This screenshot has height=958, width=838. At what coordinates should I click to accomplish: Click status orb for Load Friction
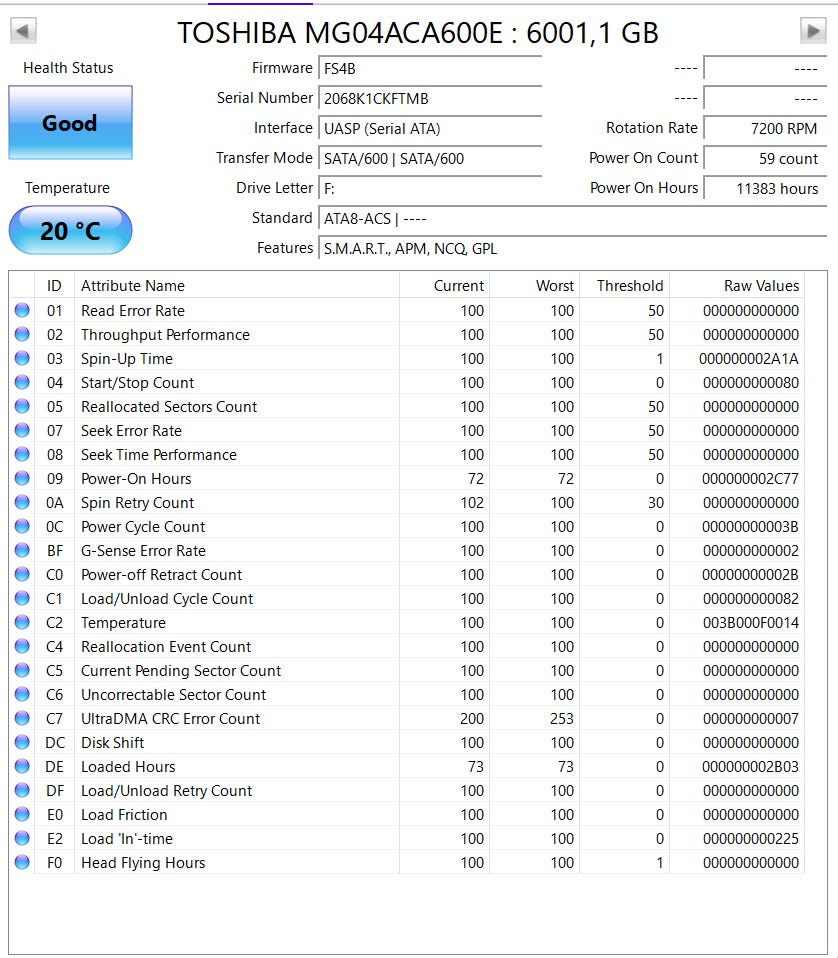click(22, 814)
